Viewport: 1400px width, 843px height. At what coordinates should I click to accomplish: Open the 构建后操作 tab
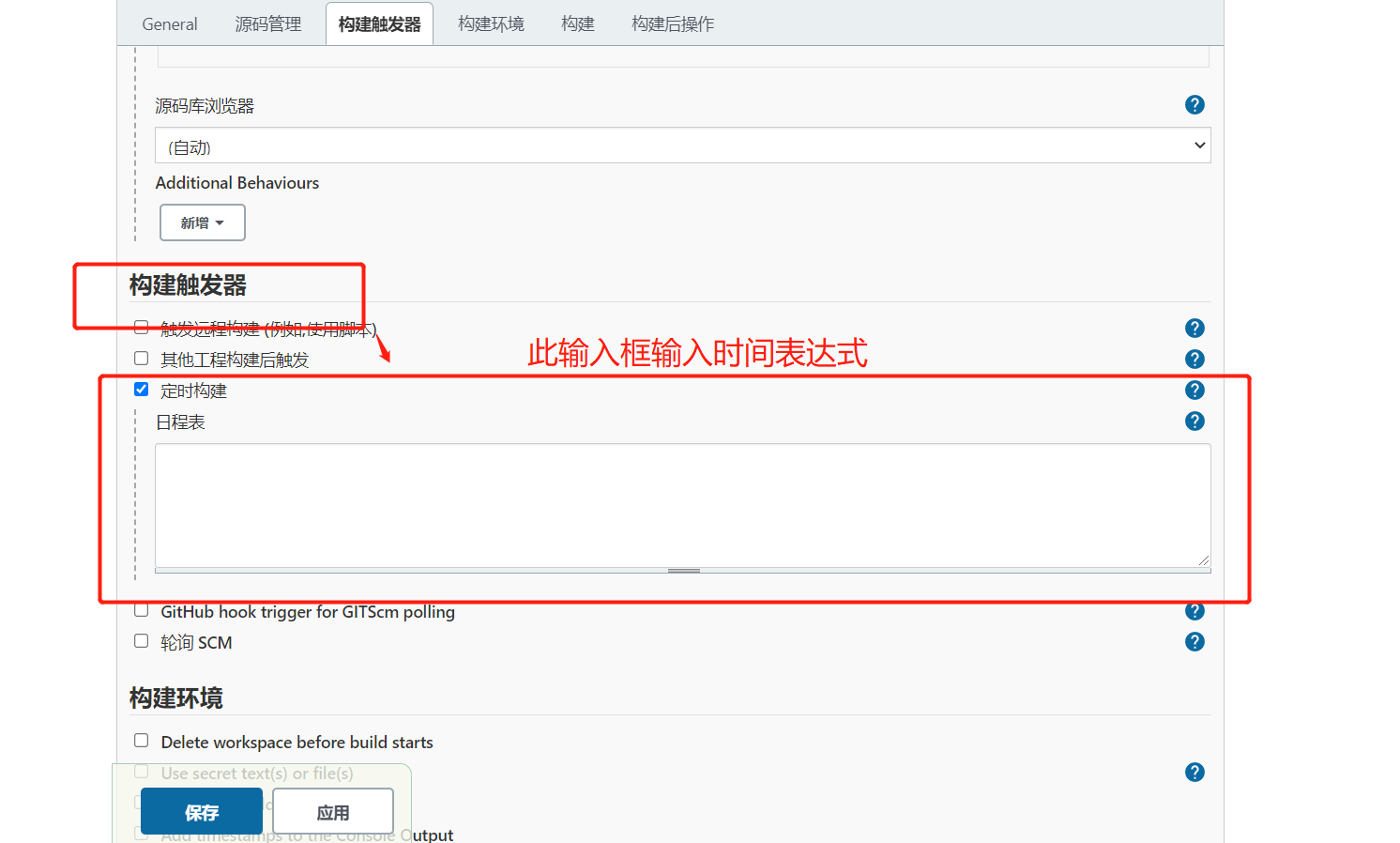(x=673, y=23)
